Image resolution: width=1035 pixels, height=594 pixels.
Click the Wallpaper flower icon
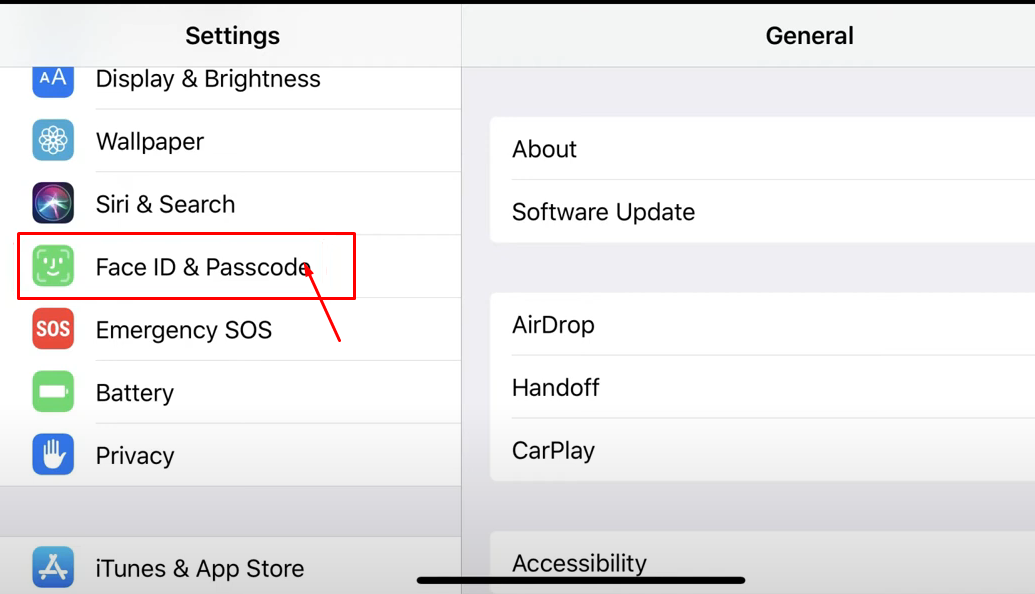point(53,140)
